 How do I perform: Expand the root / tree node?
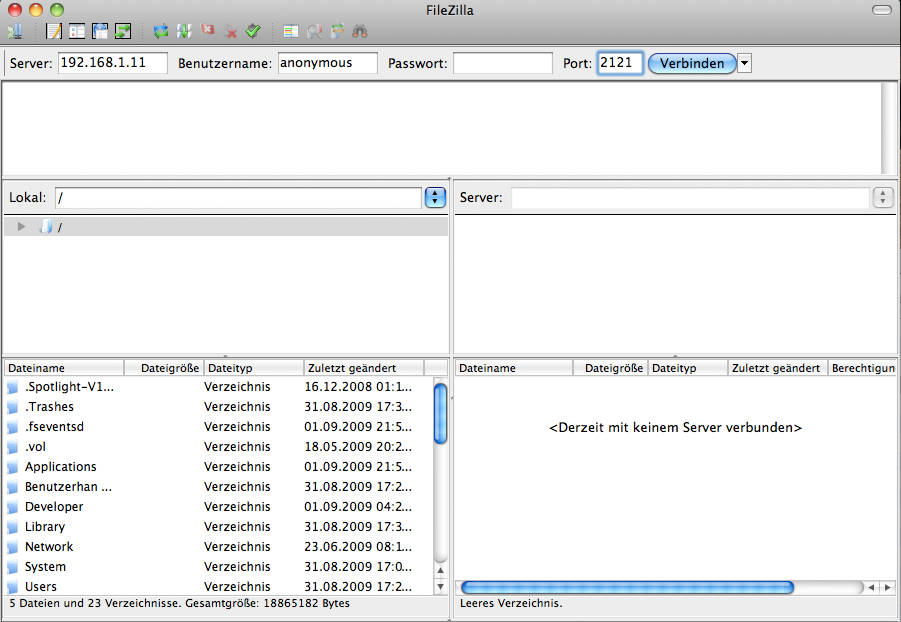pyautogui.click(x=21, y=226)
